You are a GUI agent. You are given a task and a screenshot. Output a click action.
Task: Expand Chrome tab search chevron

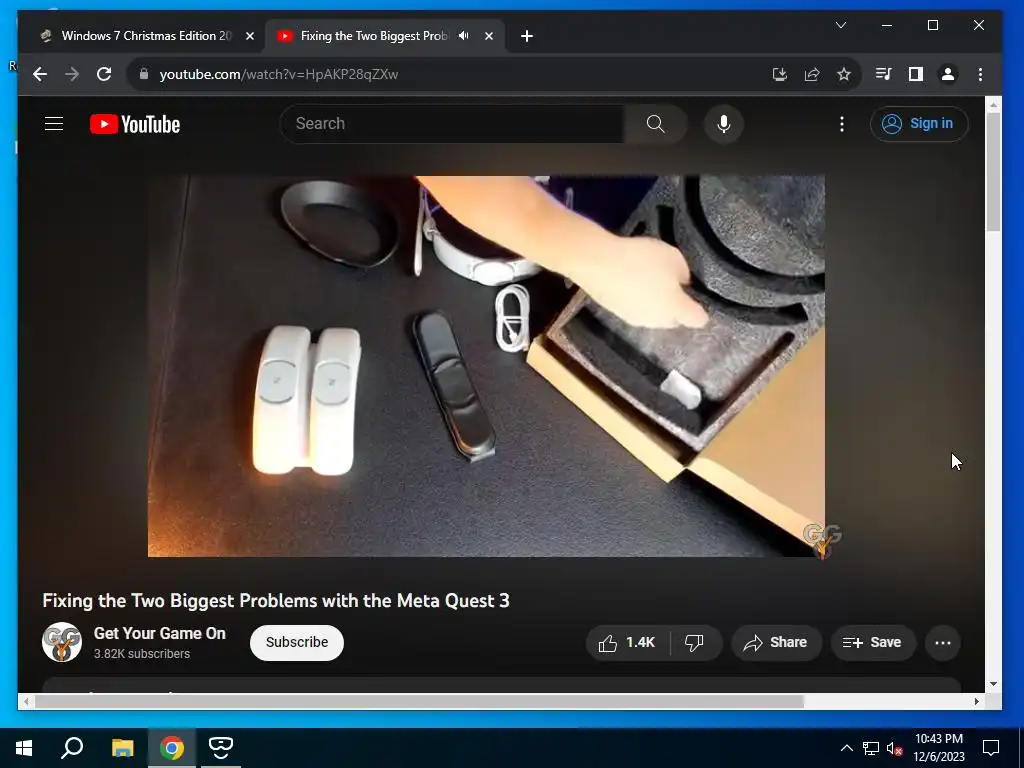[x=841, y=25]
